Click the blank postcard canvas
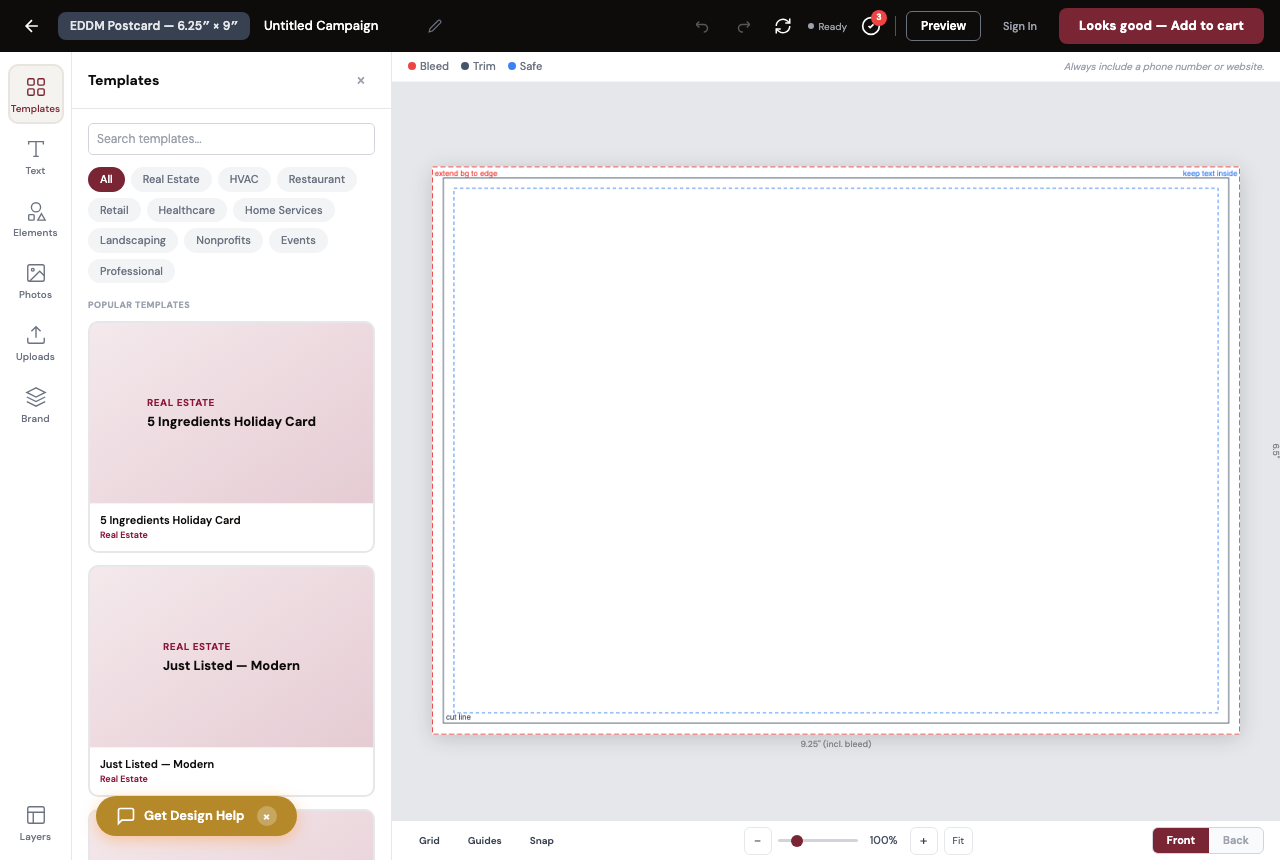 tap(836, 450)
